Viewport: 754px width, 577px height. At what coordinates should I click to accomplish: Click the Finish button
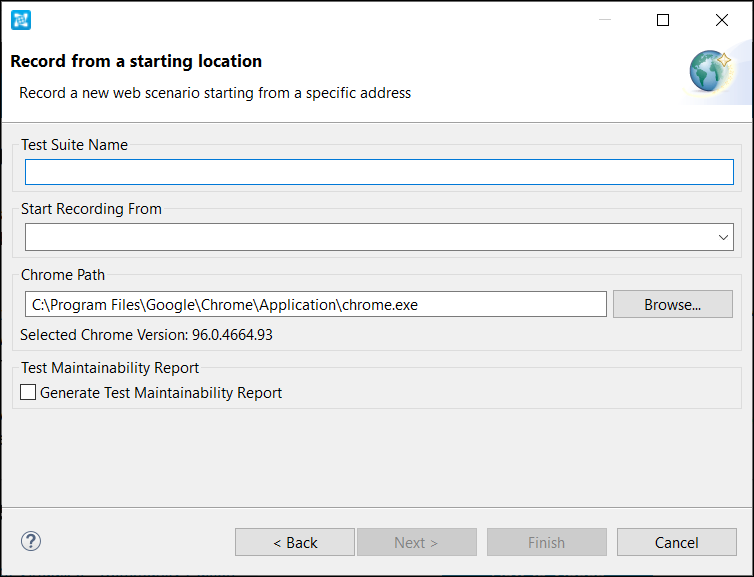pyautogui.click(x=547, y=542)
